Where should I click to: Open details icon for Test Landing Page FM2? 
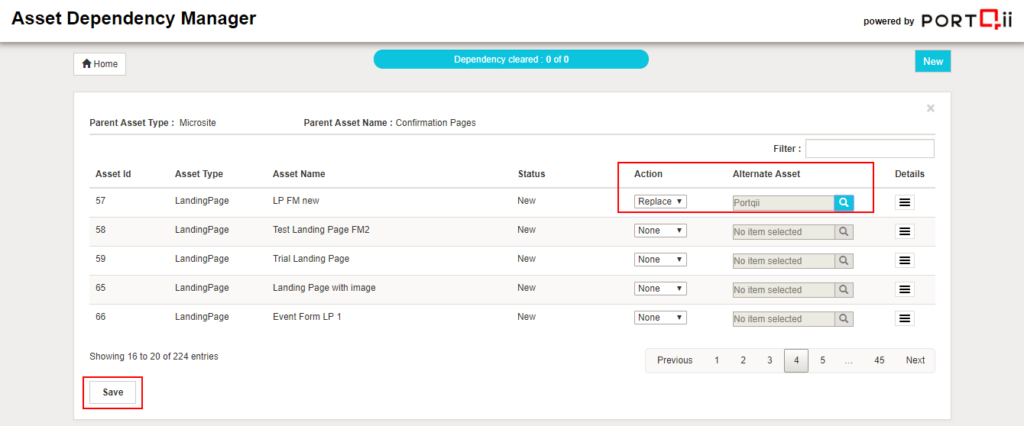pyautogui.click(x=904, y=231)
